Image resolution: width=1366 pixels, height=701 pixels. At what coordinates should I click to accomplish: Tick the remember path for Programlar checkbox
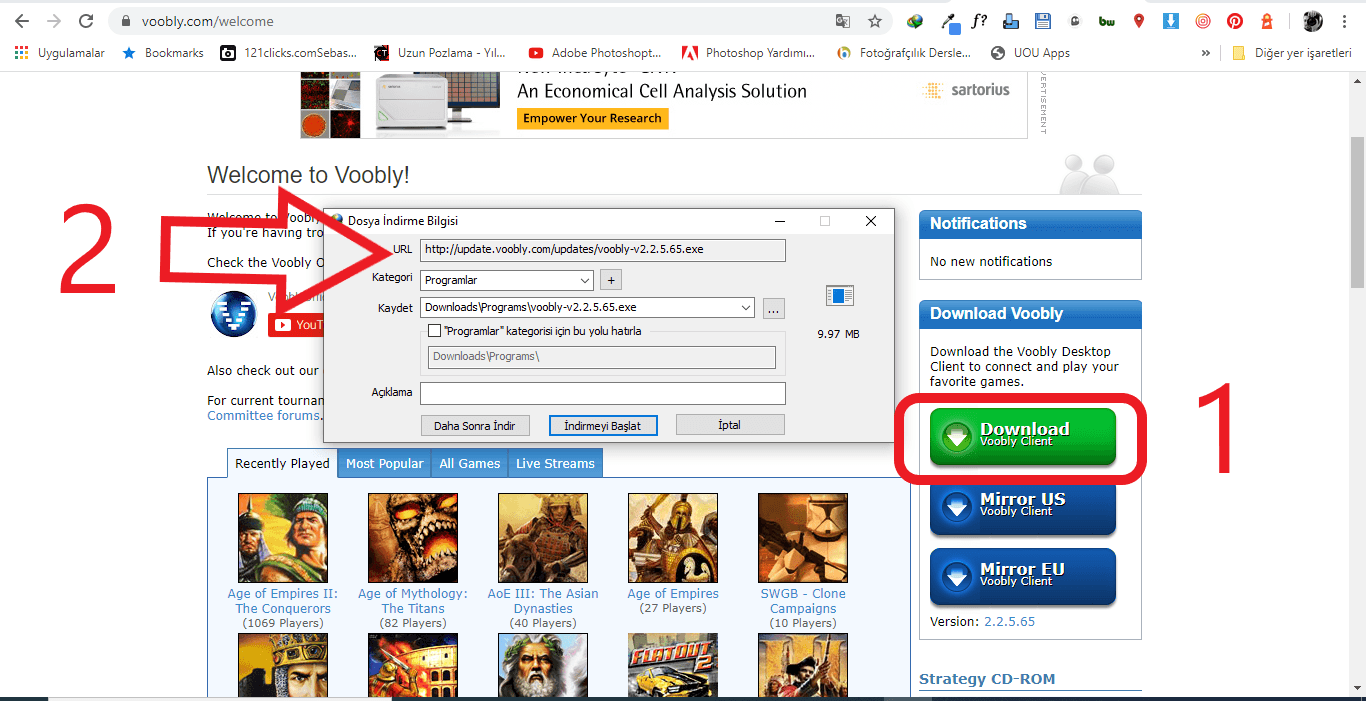(x=434, y=330)
